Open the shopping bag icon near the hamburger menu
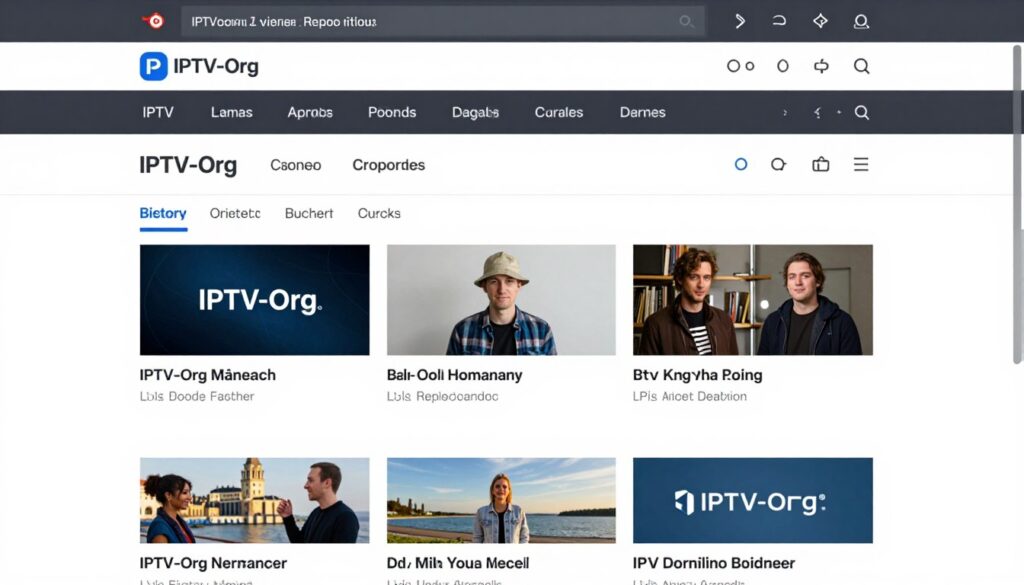Viewport: 1024px width, 585px height. pos(820,164)
